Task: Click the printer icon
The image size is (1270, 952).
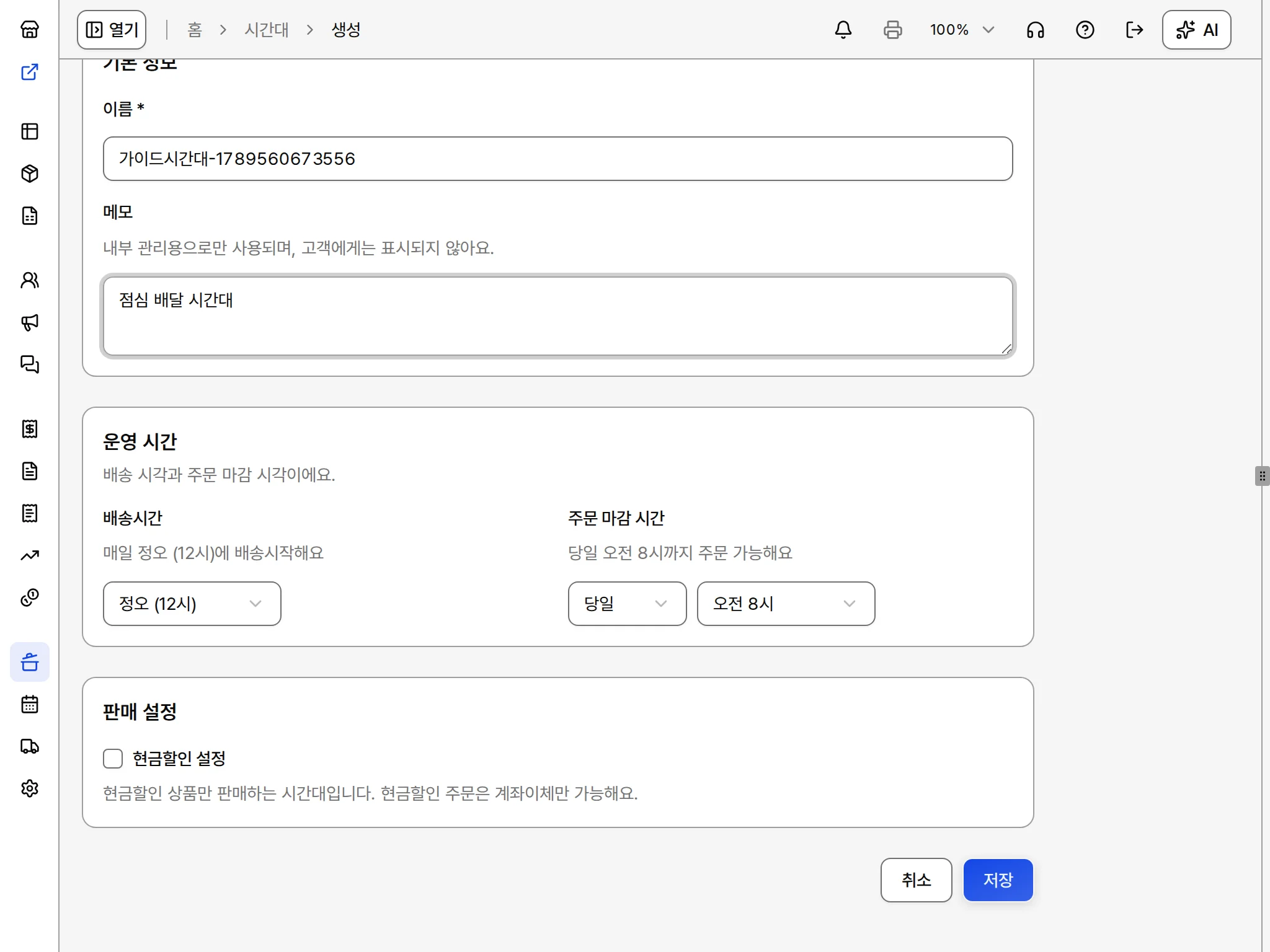Action: [893, 30]
